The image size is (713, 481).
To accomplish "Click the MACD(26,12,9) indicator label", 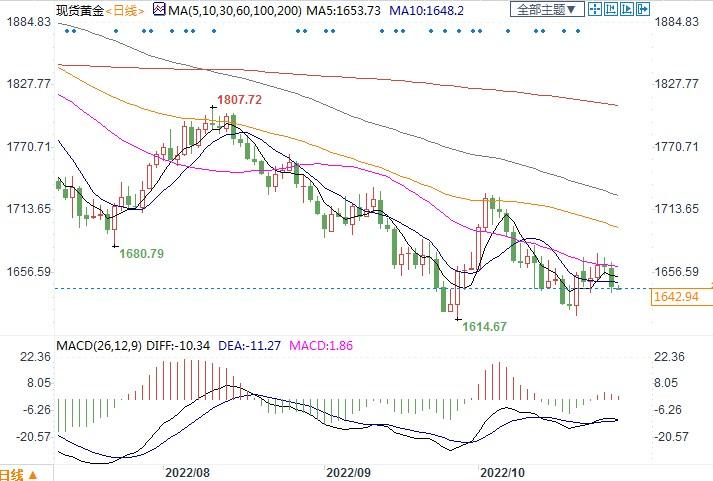I will (99, 346).
